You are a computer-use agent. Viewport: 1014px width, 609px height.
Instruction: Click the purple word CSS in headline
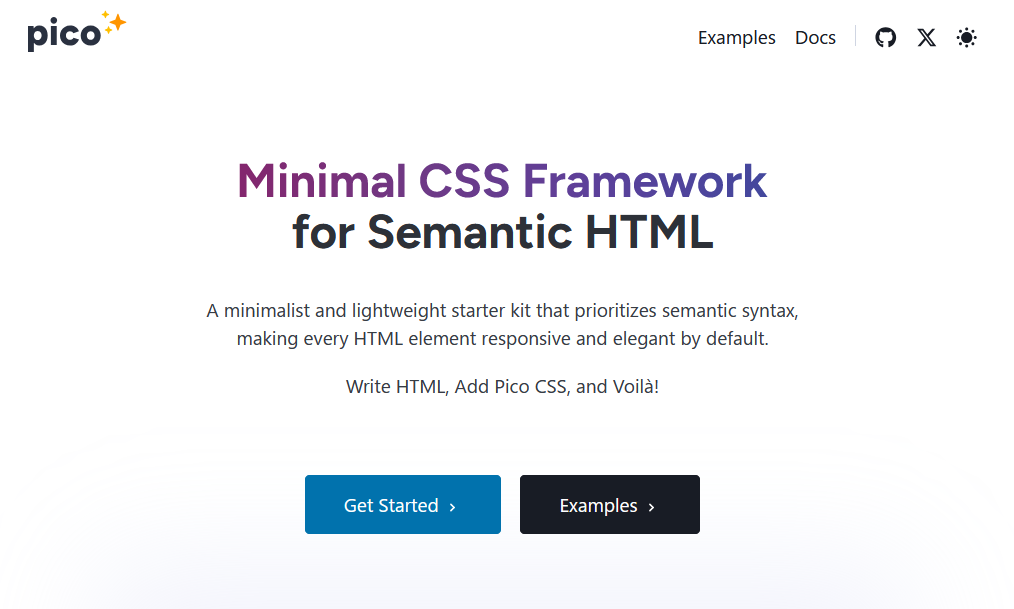(x=464, y=180)
